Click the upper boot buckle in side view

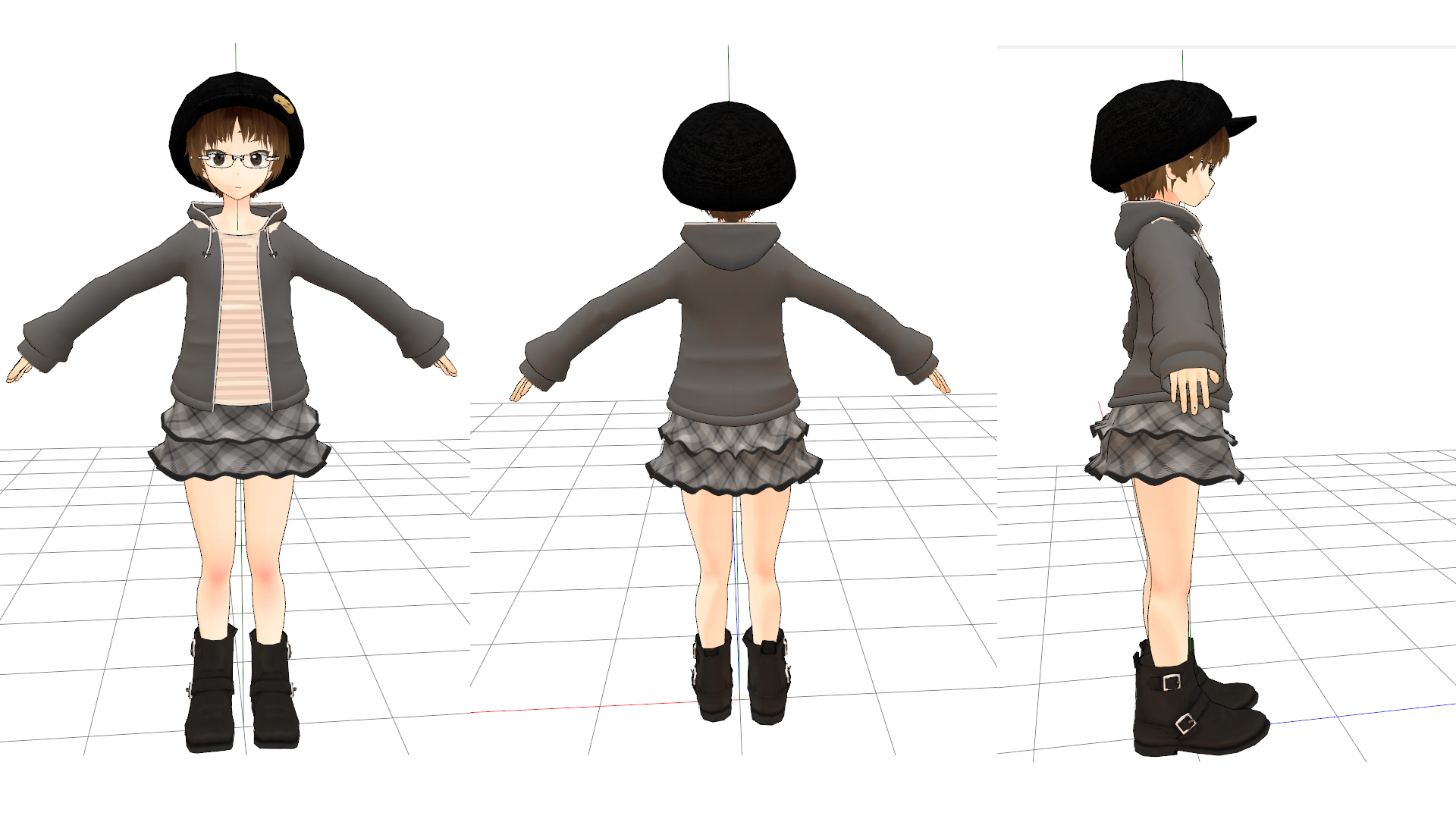[1172, 682]
